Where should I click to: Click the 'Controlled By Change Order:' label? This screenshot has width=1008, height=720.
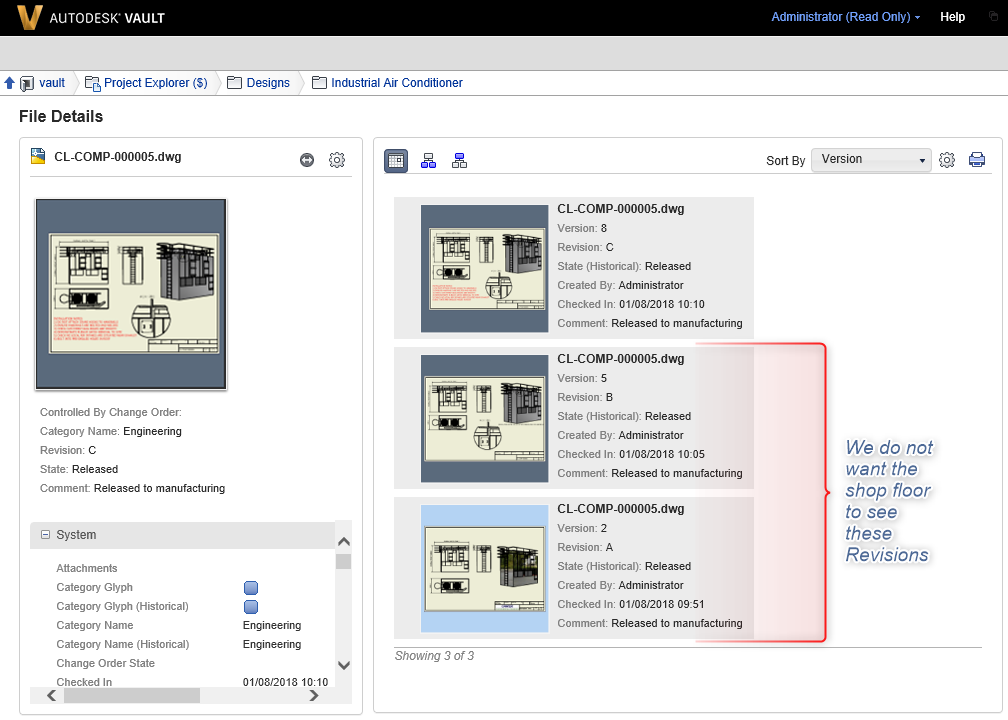point(111,412)
